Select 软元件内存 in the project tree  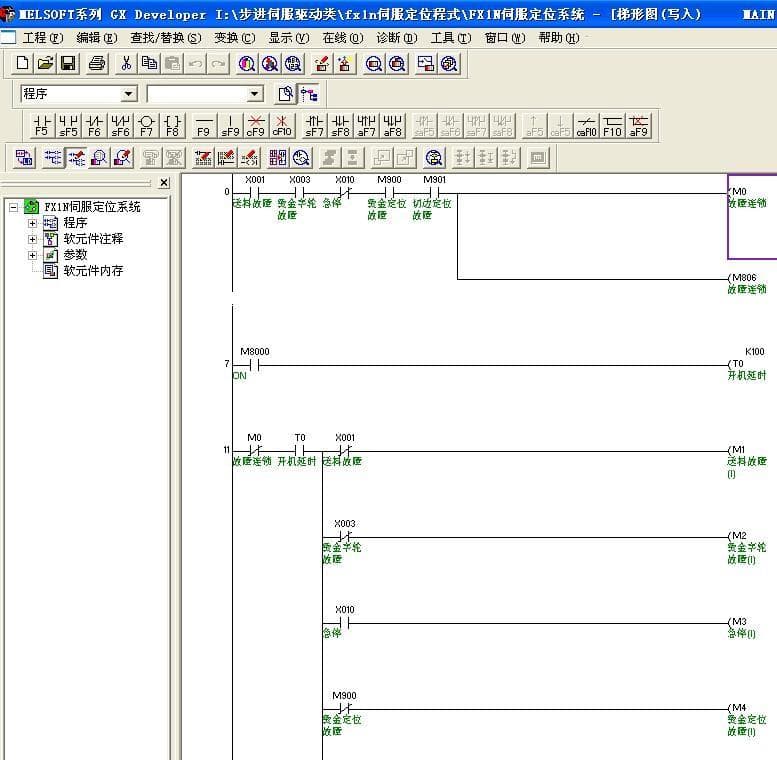pyautogui.click(x=93, y=271)
